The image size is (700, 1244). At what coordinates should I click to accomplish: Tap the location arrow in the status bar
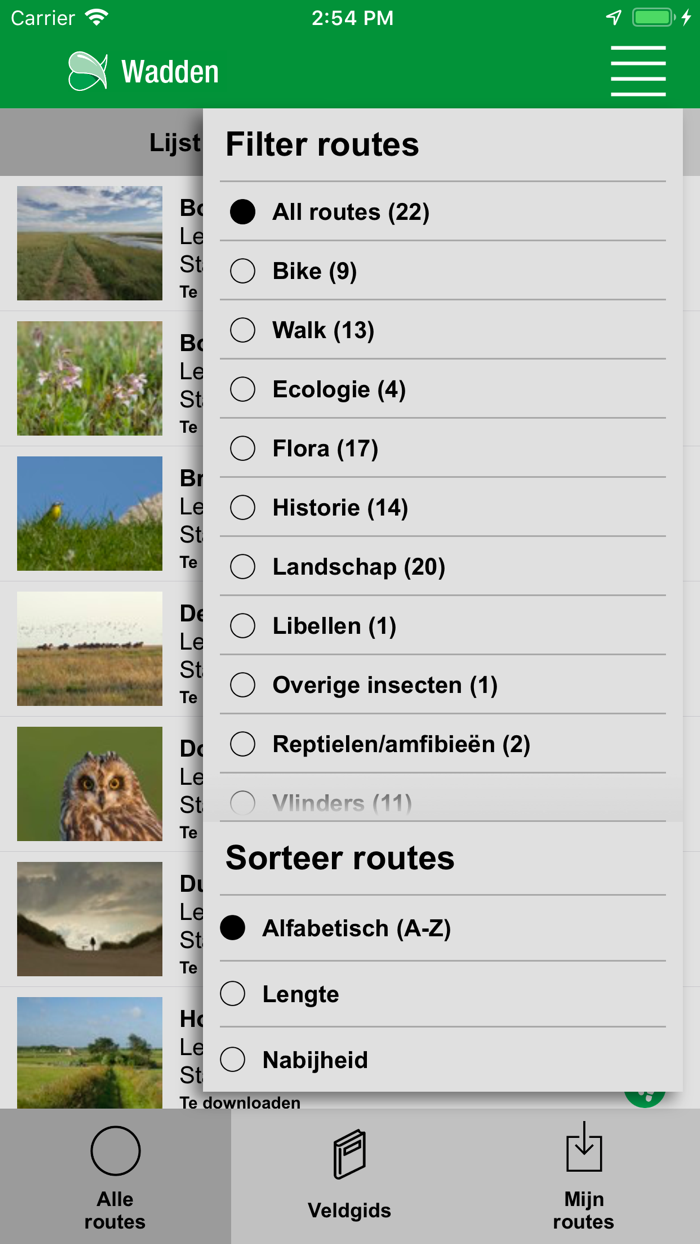tap(611, 16)
